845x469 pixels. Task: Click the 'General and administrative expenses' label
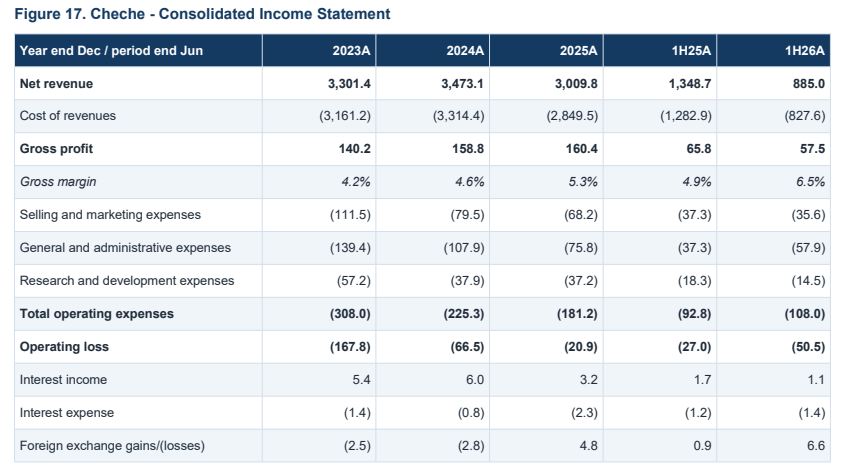(126, 247)
